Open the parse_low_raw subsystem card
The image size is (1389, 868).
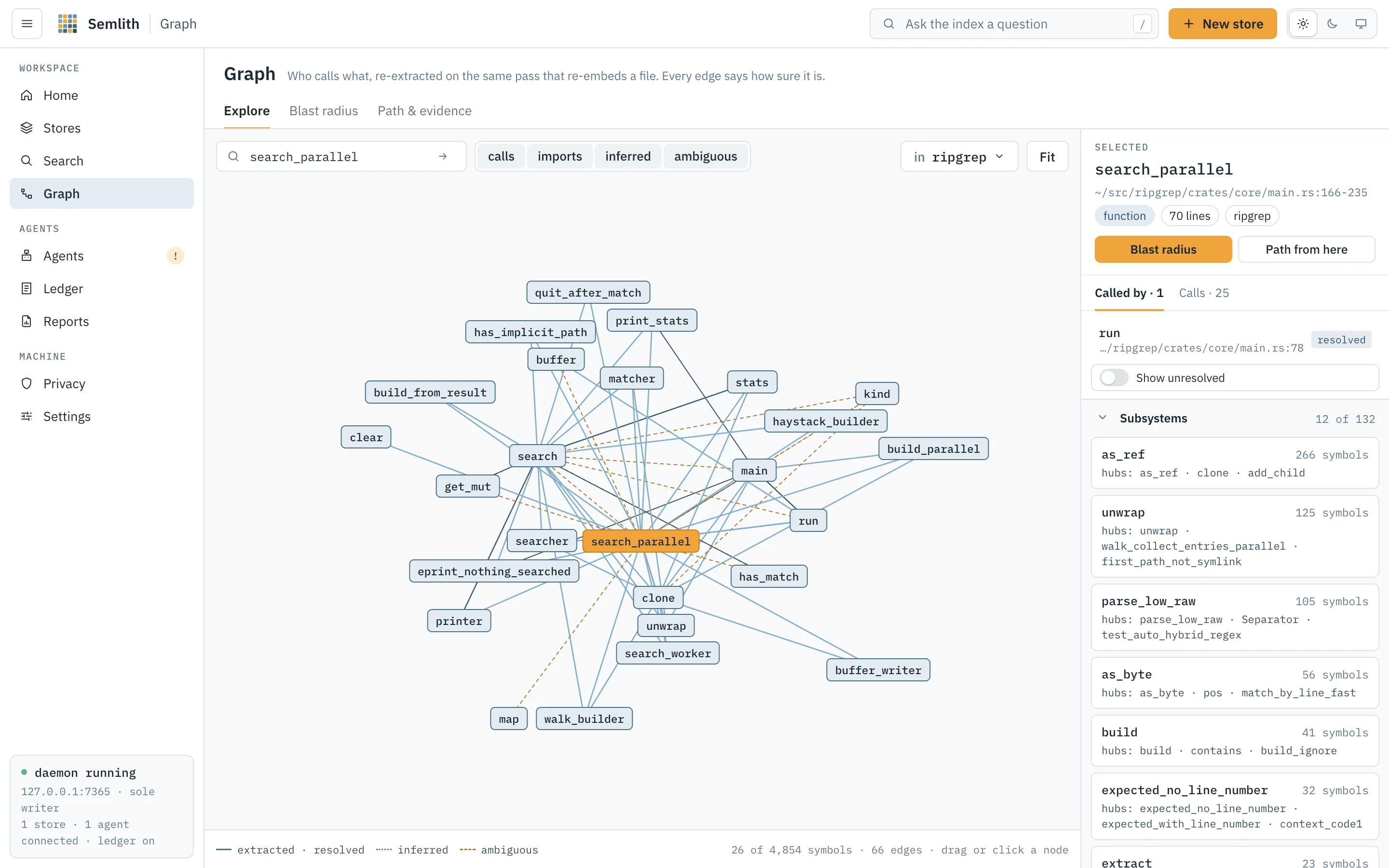pyautogui.click(x=1235, y=617)
